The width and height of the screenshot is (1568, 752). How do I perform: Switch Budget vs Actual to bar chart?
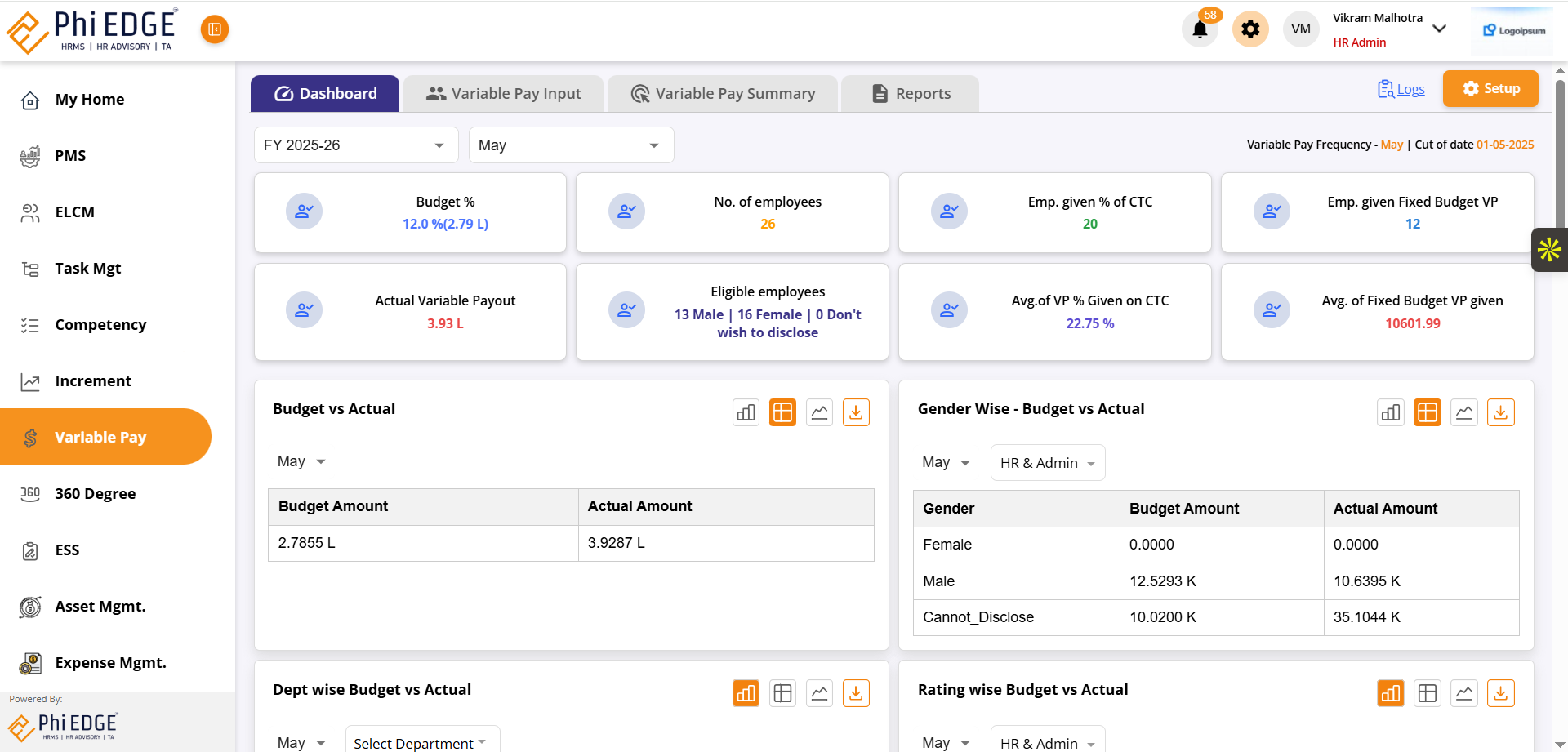[746, 412]
